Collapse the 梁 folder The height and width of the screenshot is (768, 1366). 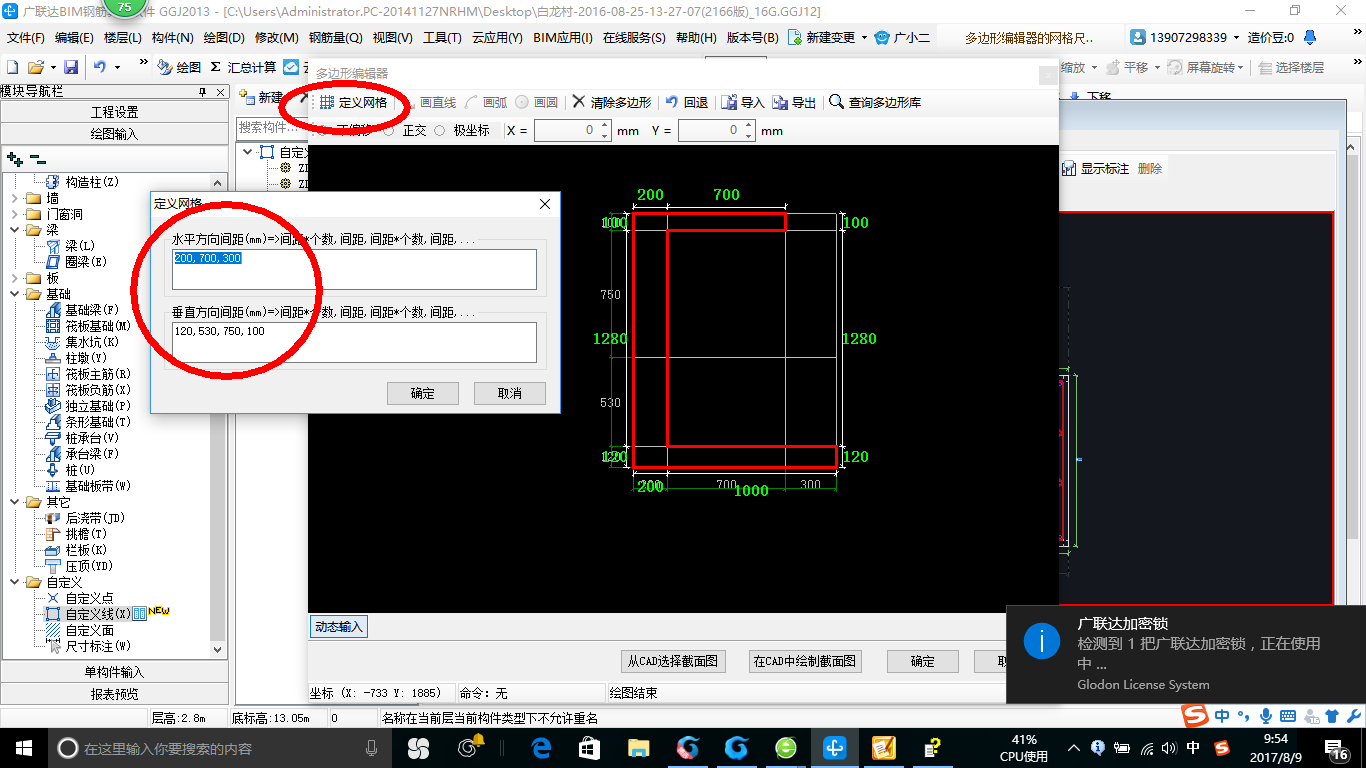(x=14, y=230)
